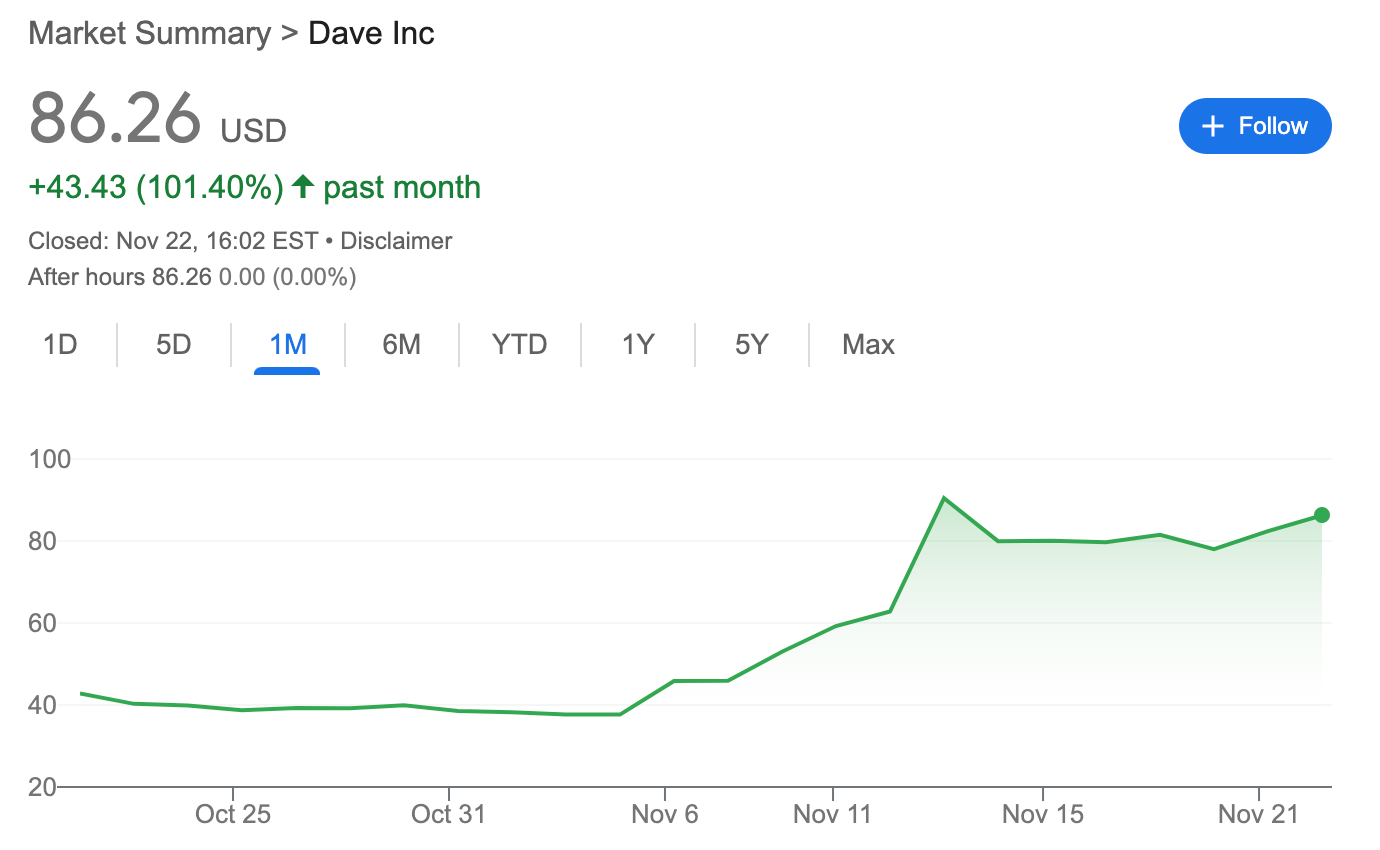Open the 5Y chart range
This screenshot has width=1380, height=850.
[x=751, y=345]
